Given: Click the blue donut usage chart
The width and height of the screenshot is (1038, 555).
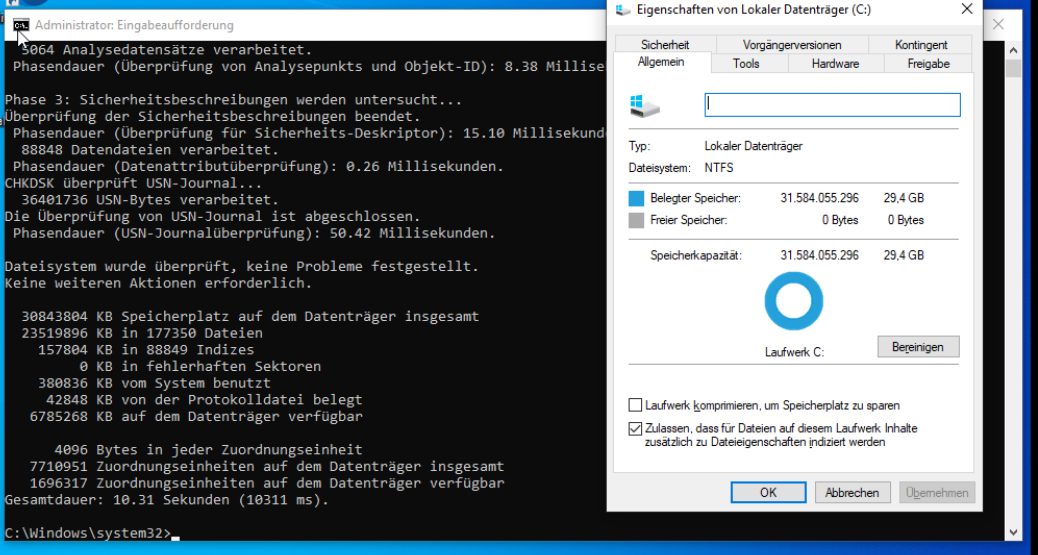Looking at the screenshot, I should 793,302.
